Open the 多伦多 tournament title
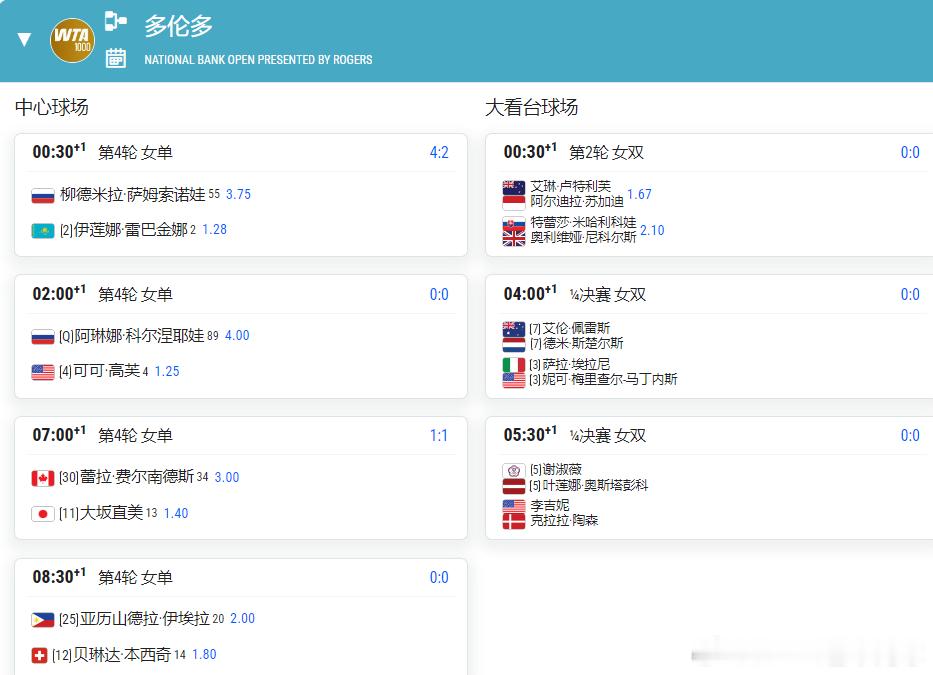Image resolution: width=933 pixels, height=675 pixels. pos(179,26)
